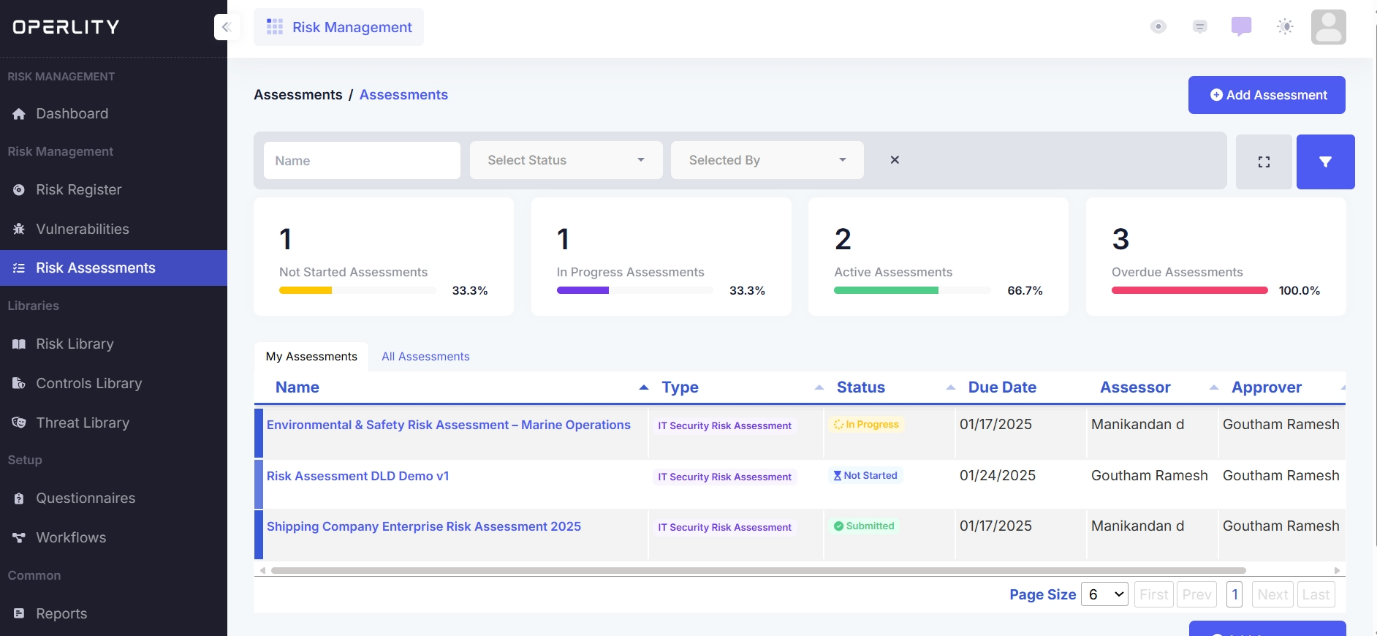Collapse the sidebar with the double-chevron icon

[x=227, y=27]
